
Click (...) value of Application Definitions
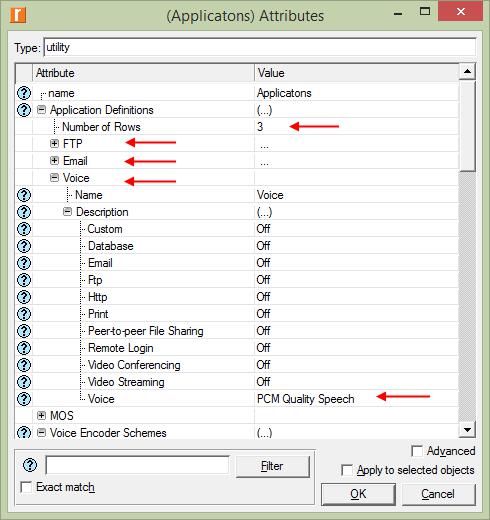(264, 110)
